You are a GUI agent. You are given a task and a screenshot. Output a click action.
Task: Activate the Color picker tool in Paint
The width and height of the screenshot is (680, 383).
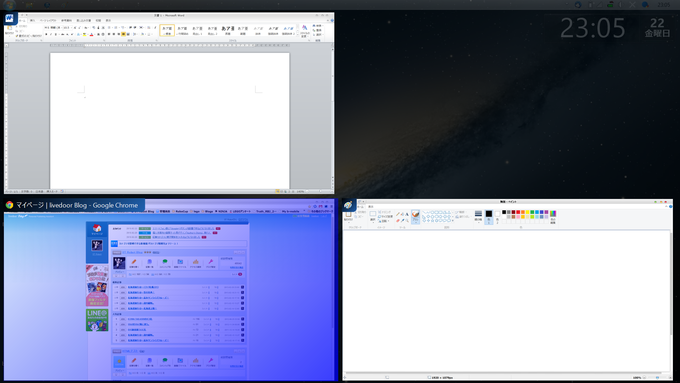[x=402, y=220]
